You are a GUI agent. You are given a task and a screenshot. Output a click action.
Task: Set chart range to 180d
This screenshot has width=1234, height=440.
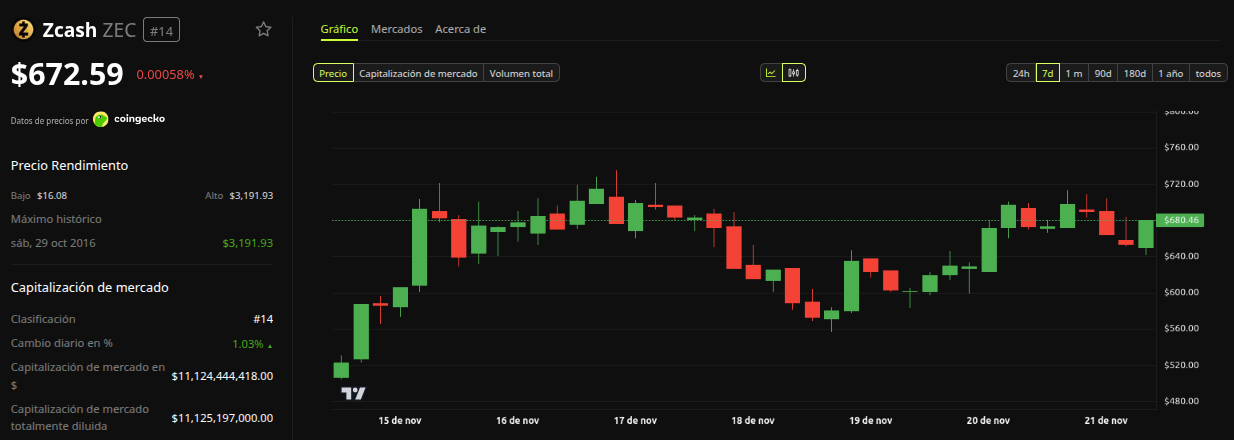pos(1135,73)
